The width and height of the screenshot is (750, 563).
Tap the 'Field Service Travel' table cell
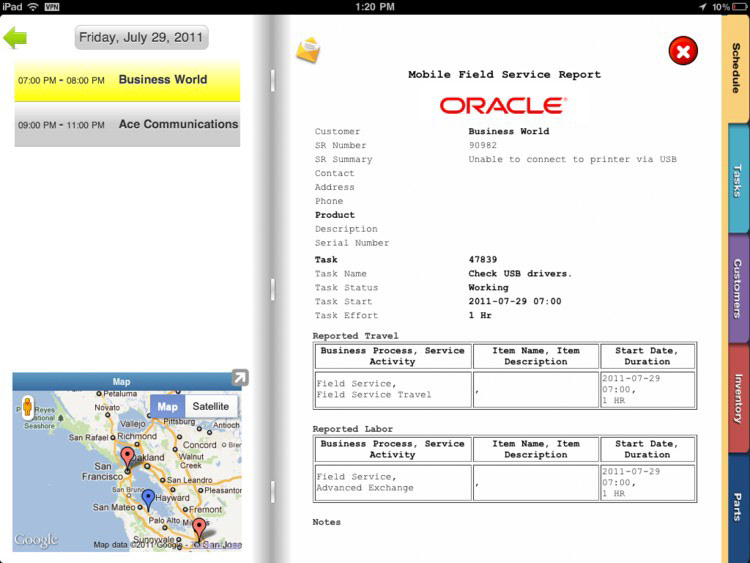(392, 389)
